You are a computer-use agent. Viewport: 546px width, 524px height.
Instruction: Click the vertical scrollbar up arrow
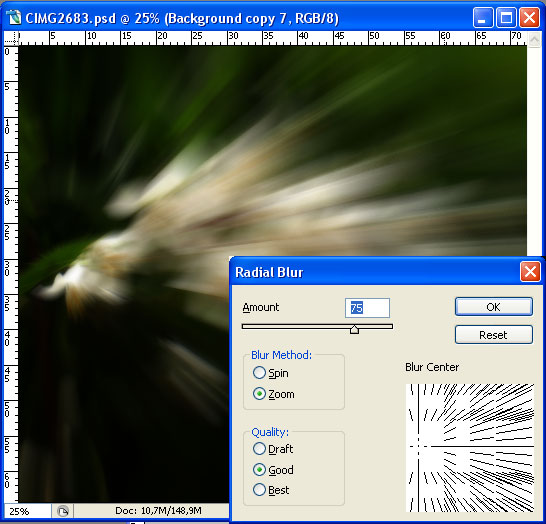pos(535,39)
